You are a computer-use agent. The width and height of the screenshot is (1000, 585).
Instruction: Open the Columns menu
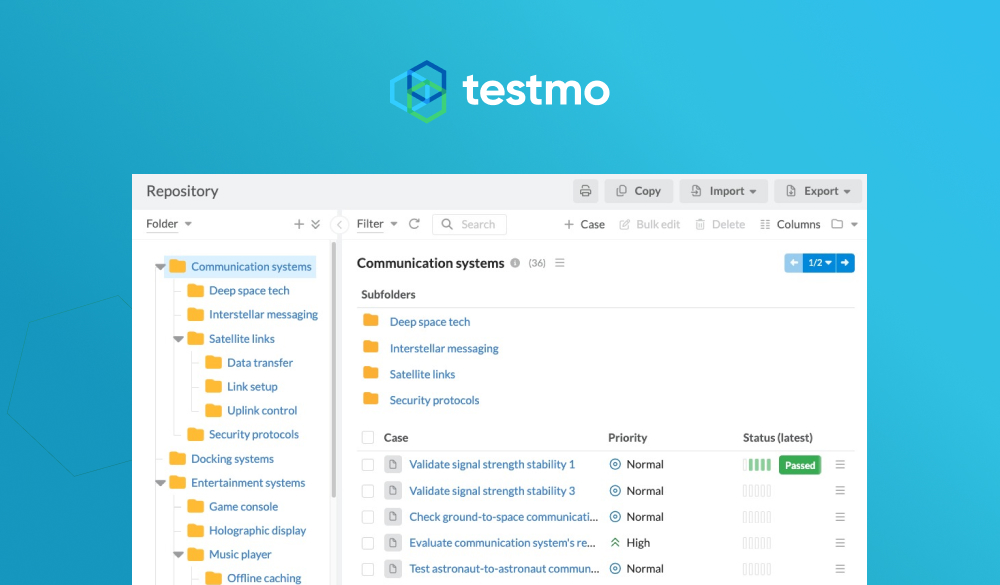pyautogui.click(x=791, y=224)
